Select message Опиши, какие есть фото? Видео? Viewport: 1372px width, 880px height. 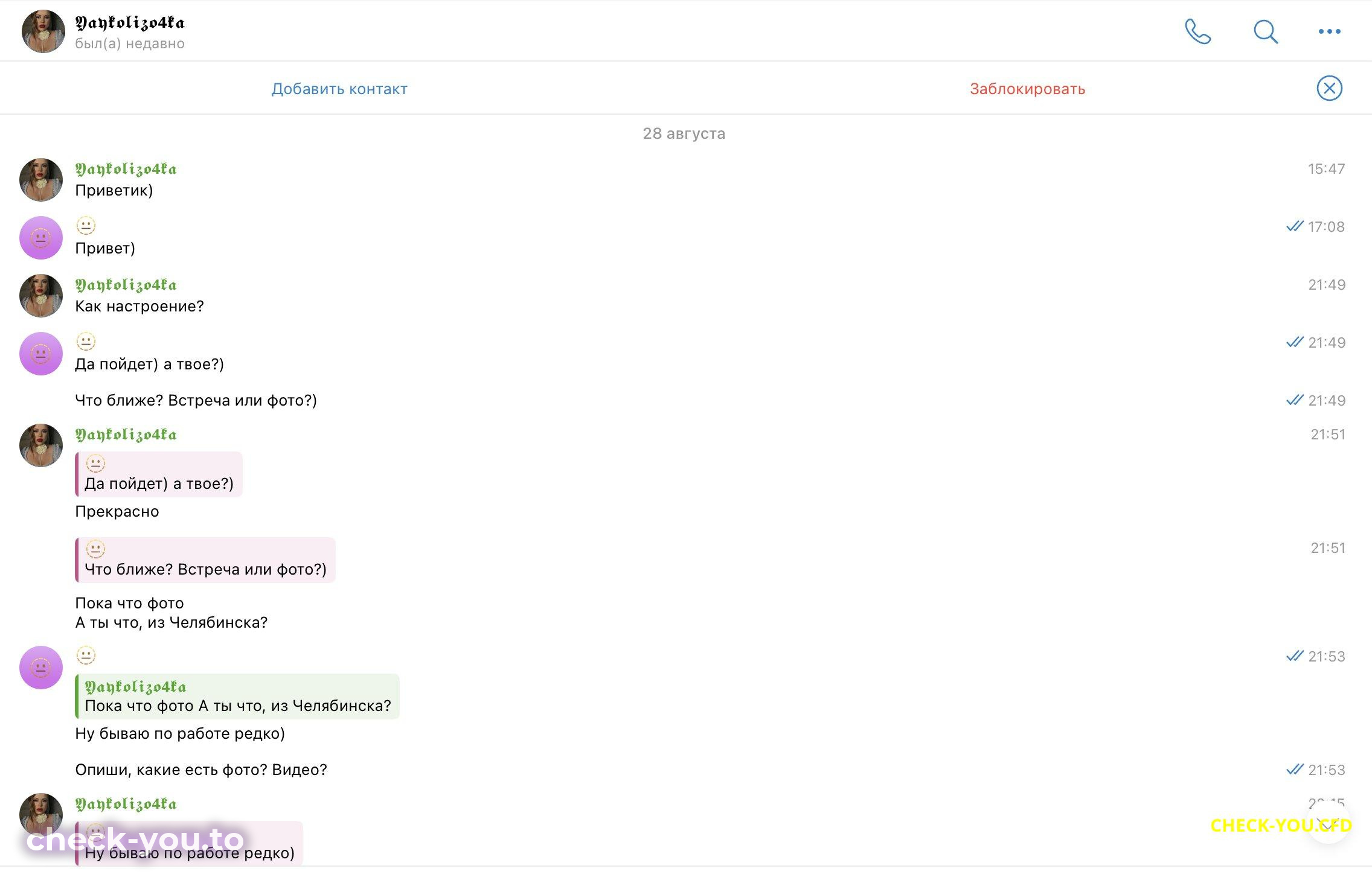click(201, 770)
